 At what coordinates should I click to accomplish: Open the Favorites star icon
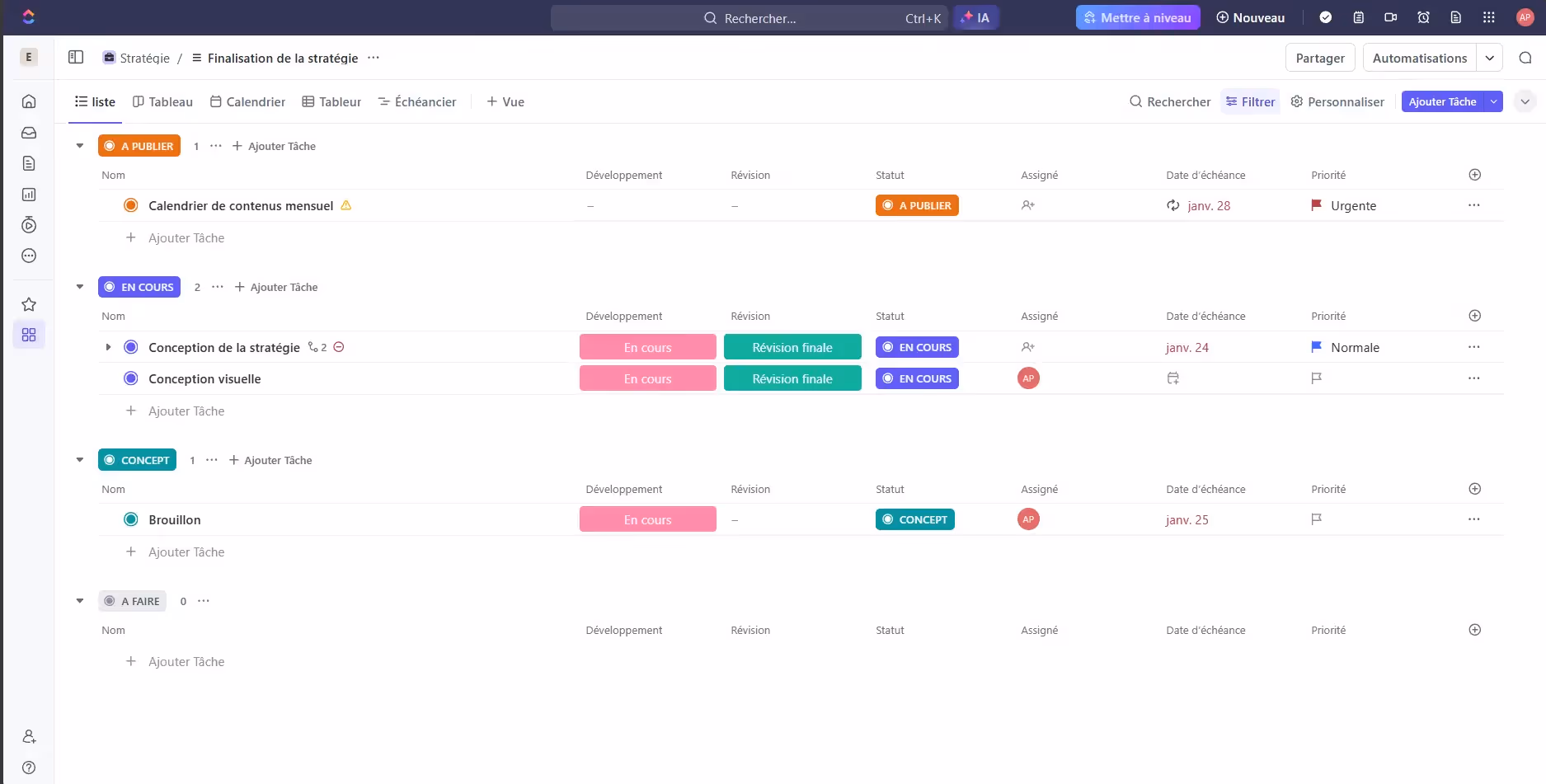[x=29, y=304]
